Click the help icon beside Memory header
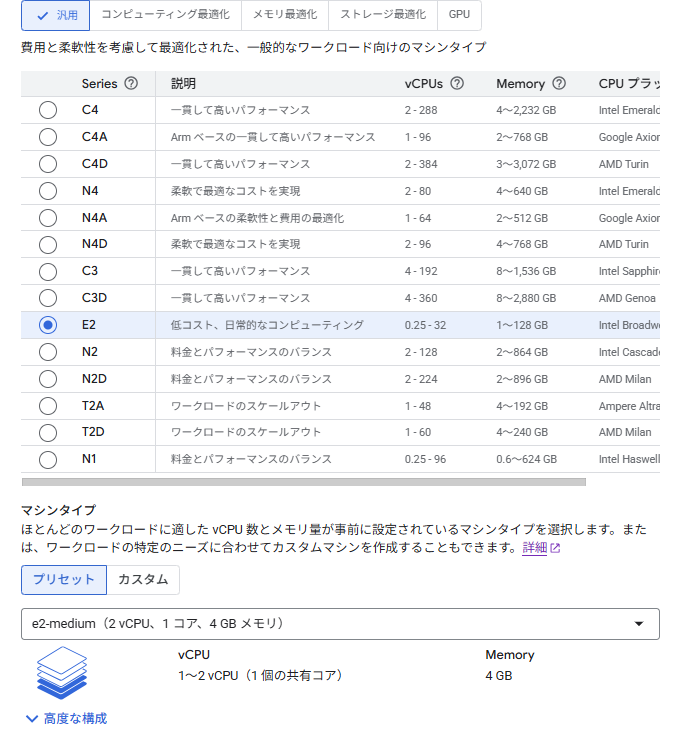Viewport: 685px width, 739px height. 559,84
